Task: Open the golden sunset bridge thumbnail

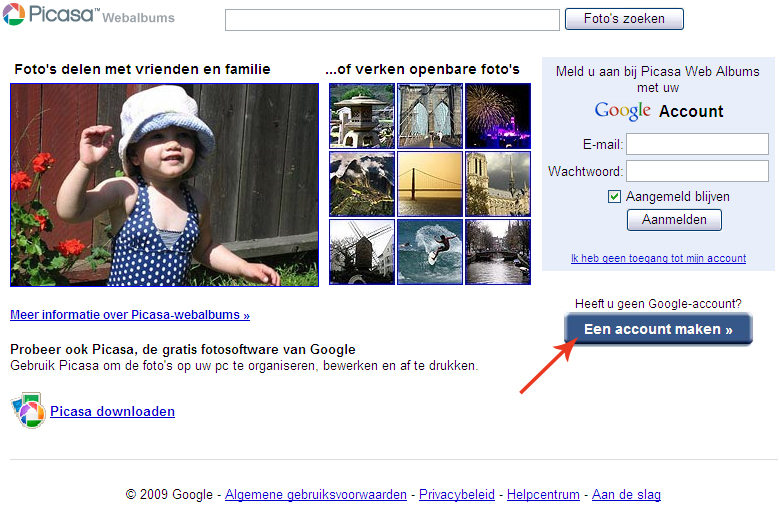Action: tap(429, 184)
